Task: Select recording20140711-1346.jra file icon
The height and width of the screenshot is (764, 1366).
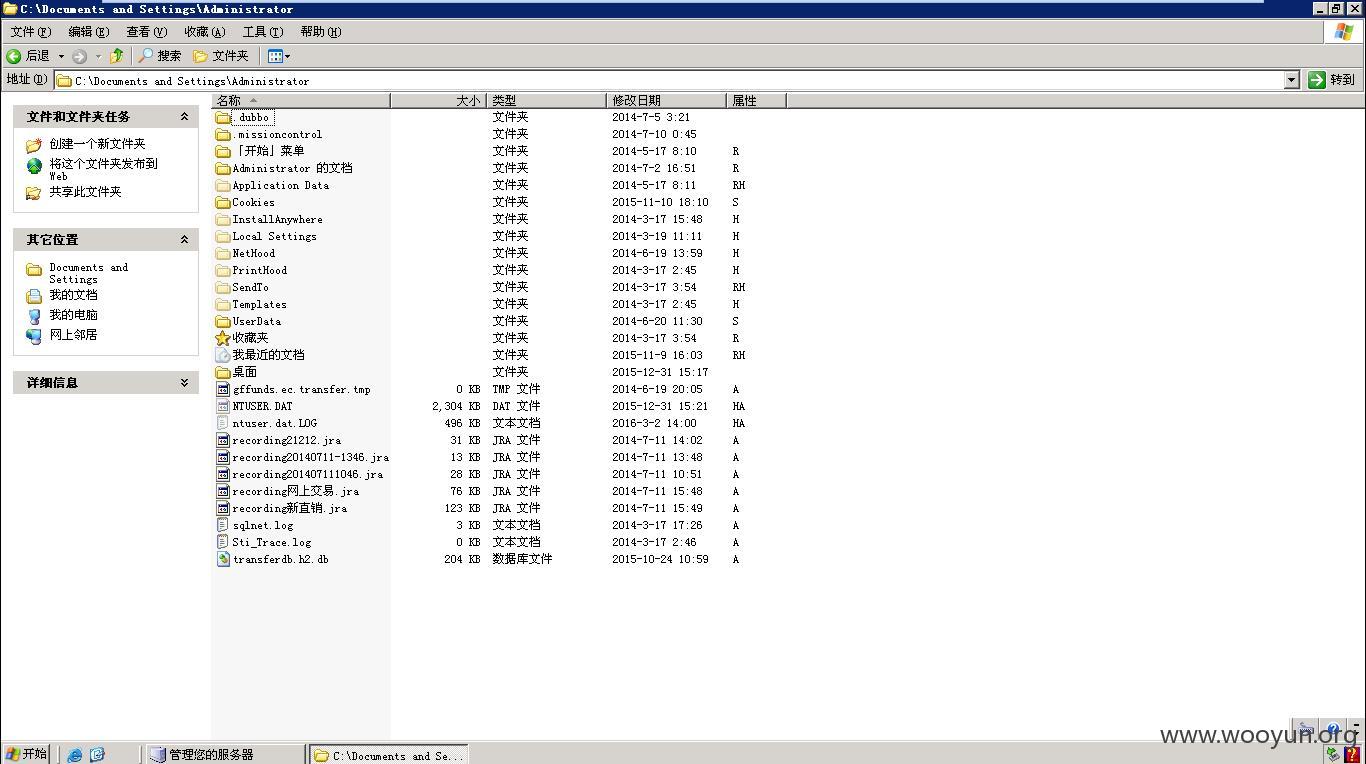Action: [223, 457]
